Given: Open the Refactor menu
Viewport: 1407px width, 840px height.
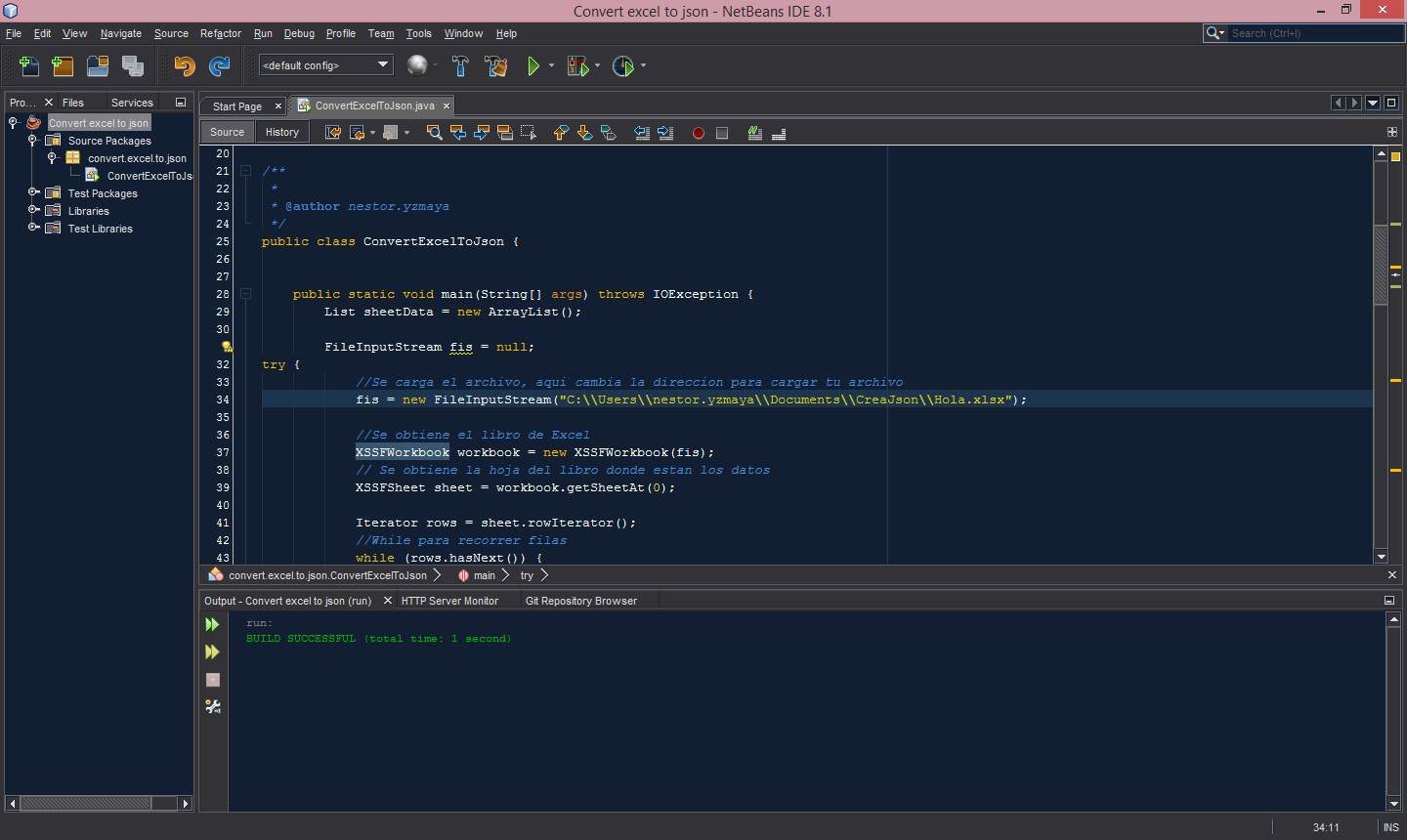Looking at the screenshot, I should [221, 33].
